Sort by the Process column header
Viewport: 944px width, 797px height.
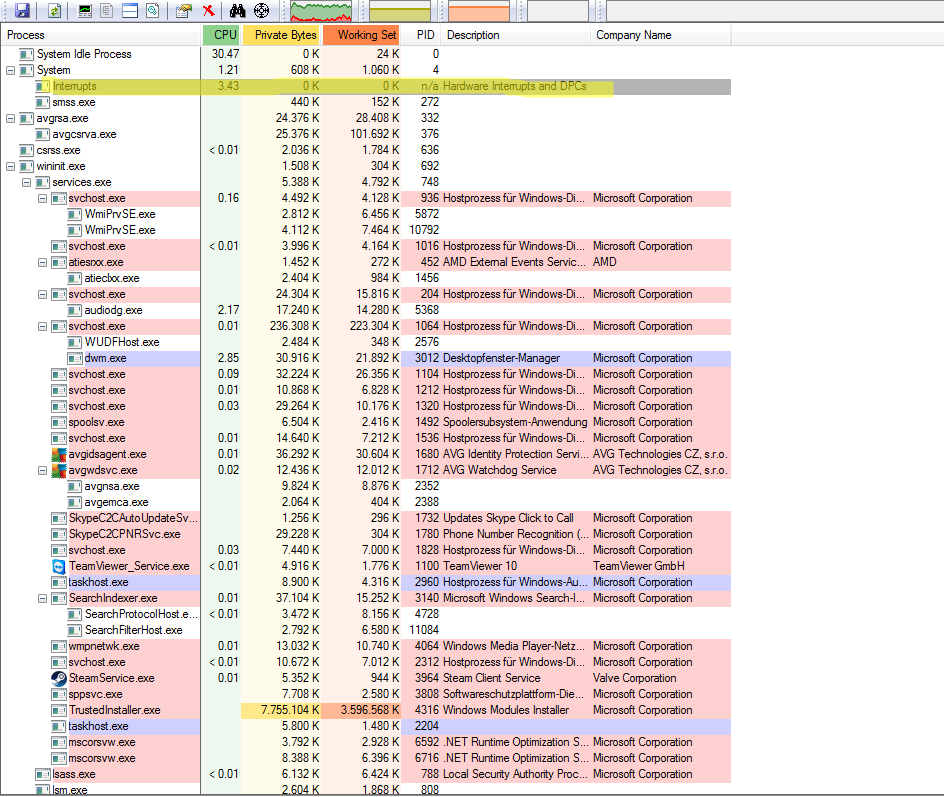(x=101, y=35)
